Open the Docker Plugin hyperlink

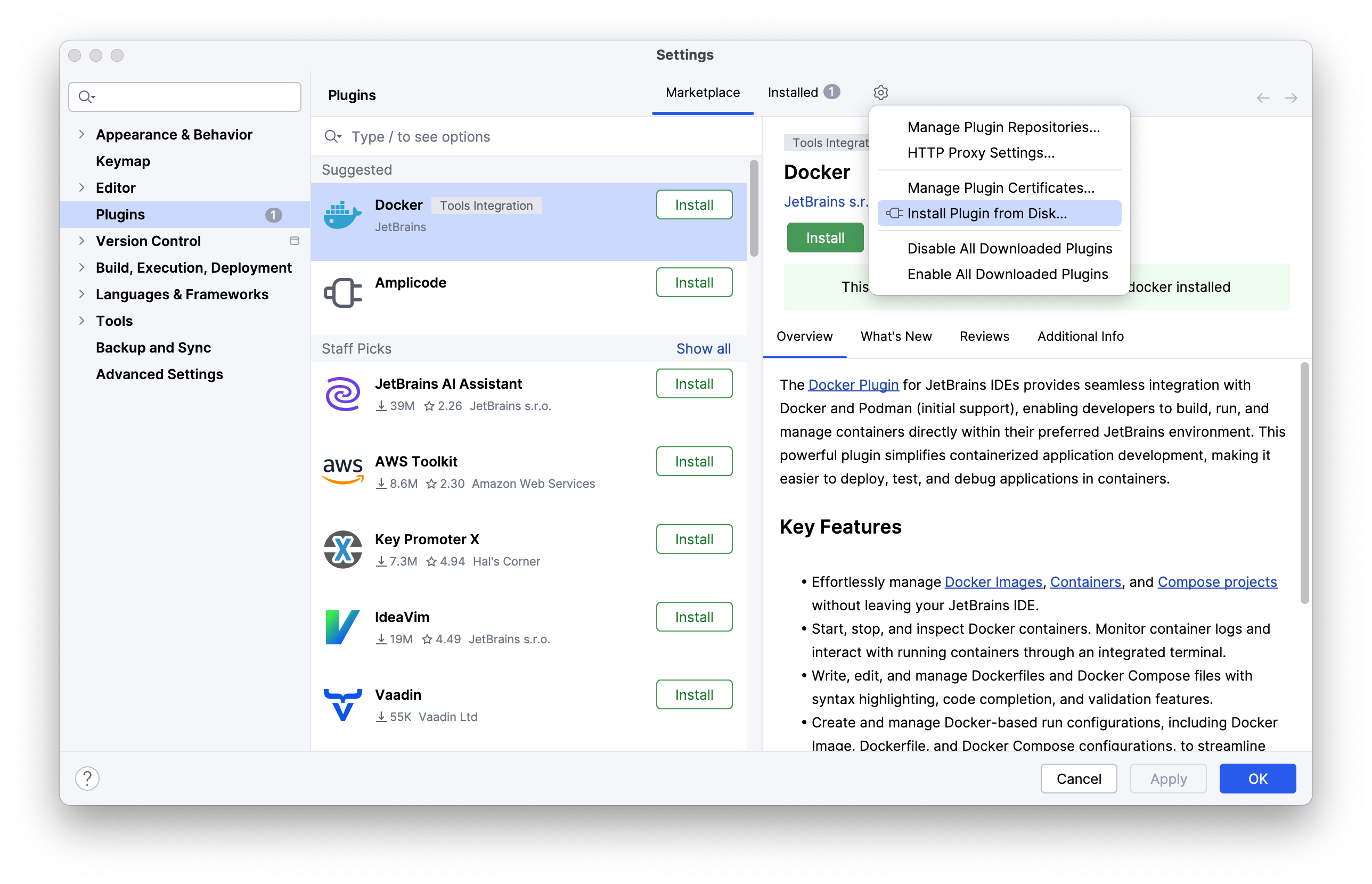pyautogui.click(x=853, y=385)
